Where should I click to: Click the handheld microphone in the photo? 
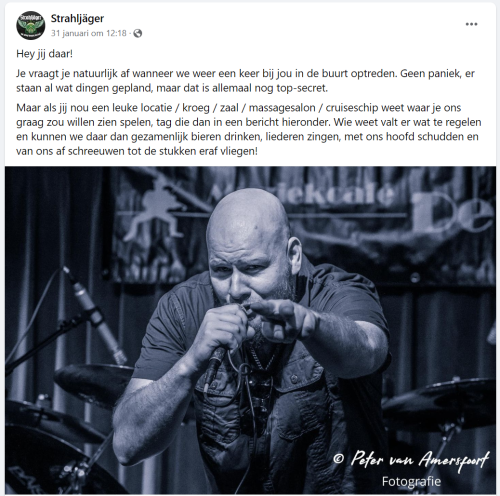pyautogui.click(x=215, y=364)
